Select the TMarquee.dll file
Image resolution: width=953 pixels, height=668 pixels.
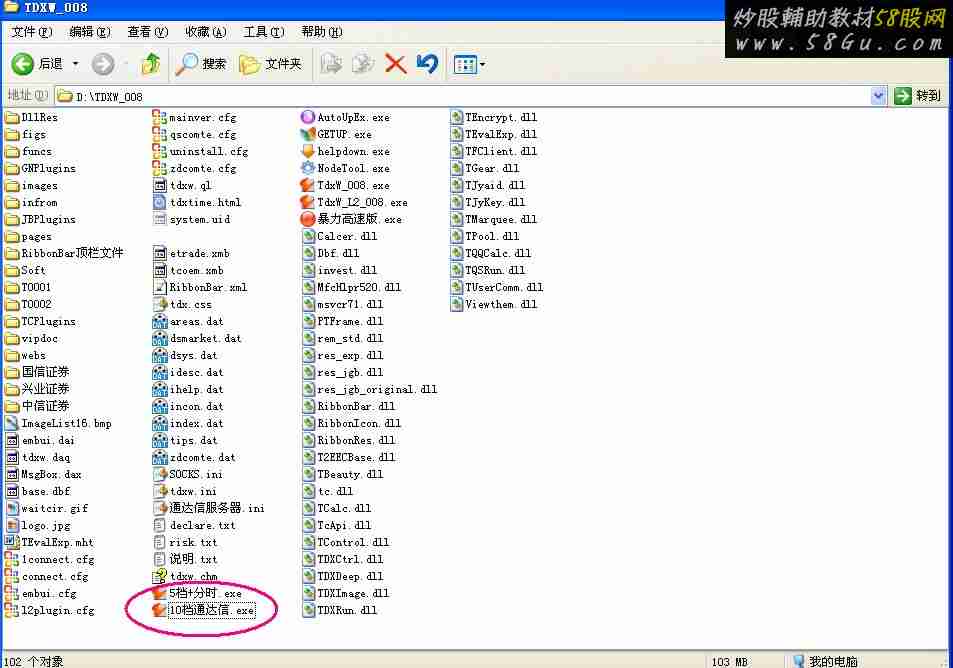pyautogui.click(x=494, y=219)
